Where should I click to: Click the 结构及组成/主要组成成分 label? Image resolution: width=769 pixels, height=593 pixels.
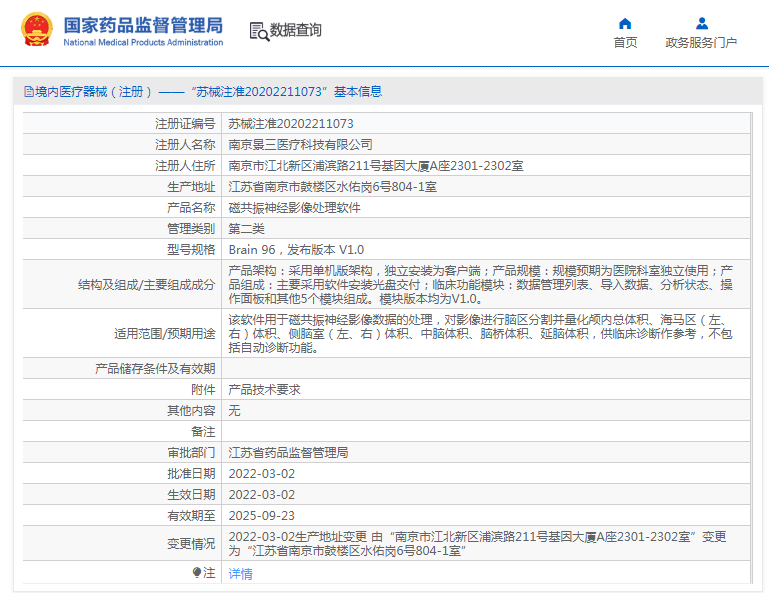pos(147,284)
